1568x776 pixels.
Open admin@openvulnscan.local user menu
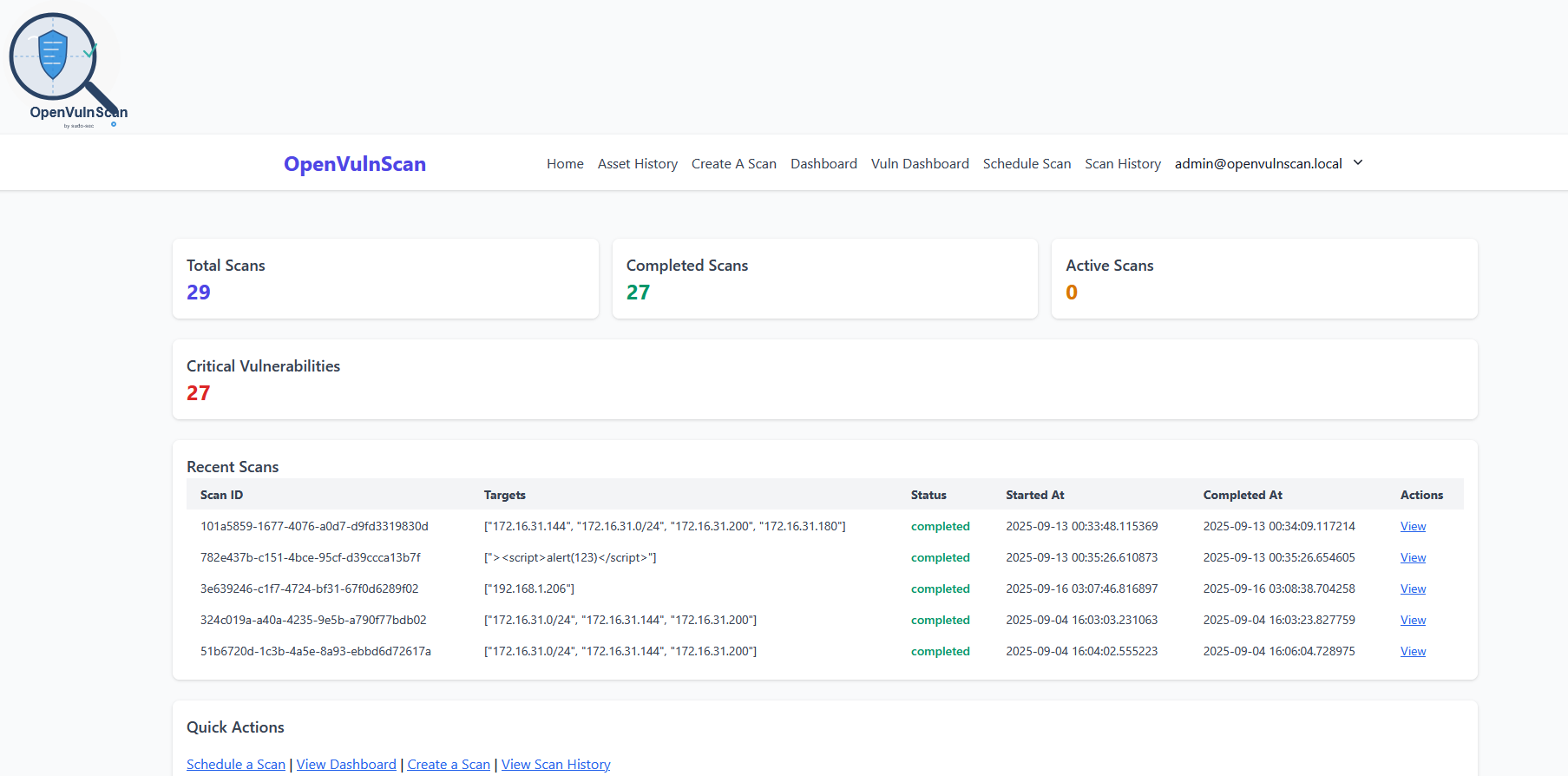tap(1257, 163)
